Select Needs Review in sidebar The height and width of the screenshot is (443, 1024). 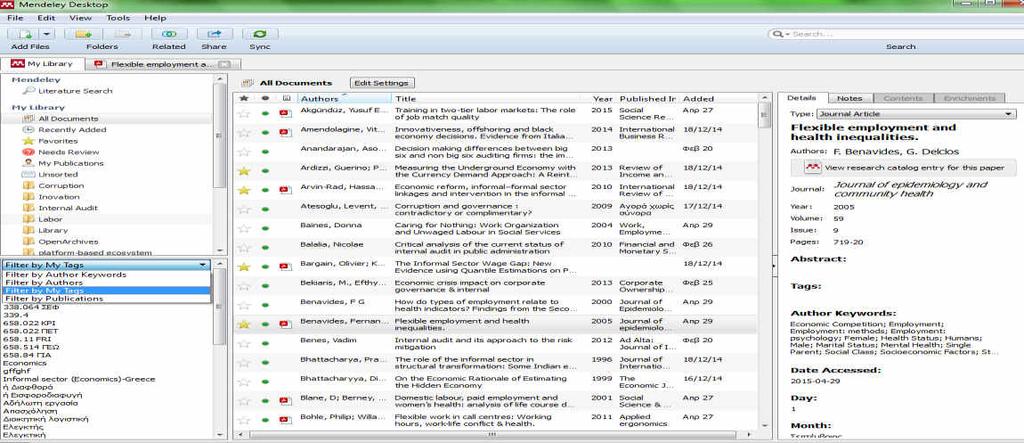(69, 152)
